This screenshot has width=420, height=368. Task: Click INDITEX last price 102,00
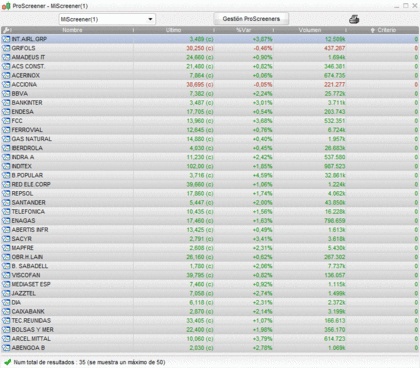point(200,166)
